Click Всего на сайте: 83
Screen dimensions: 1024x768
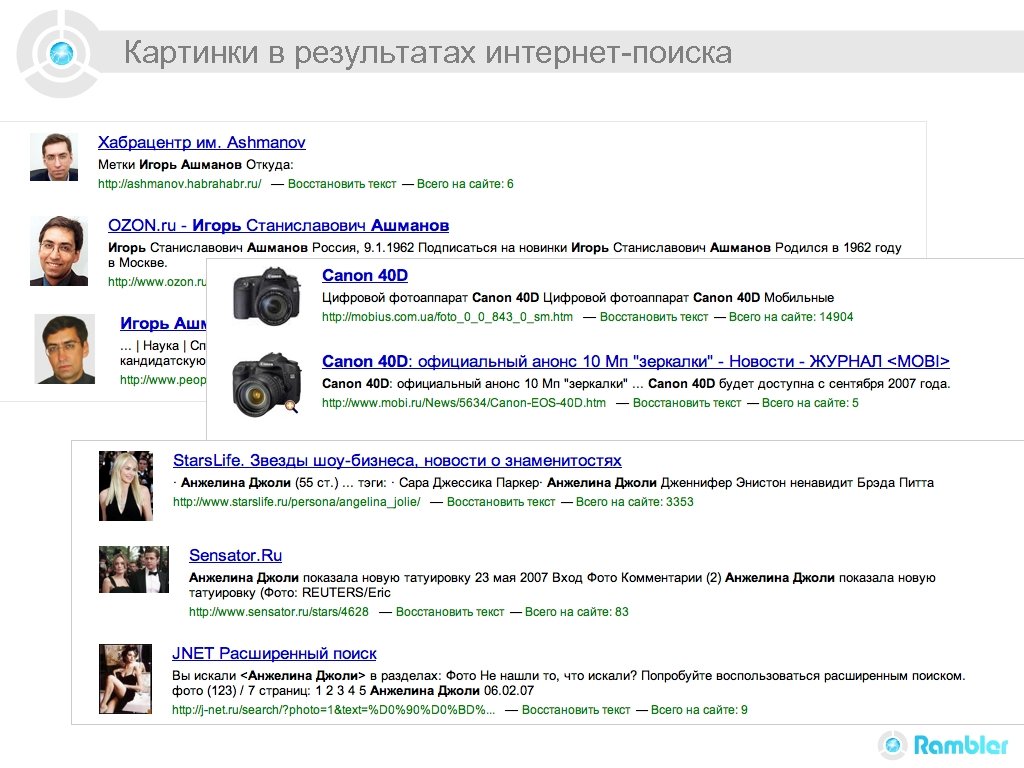(577, 612)
